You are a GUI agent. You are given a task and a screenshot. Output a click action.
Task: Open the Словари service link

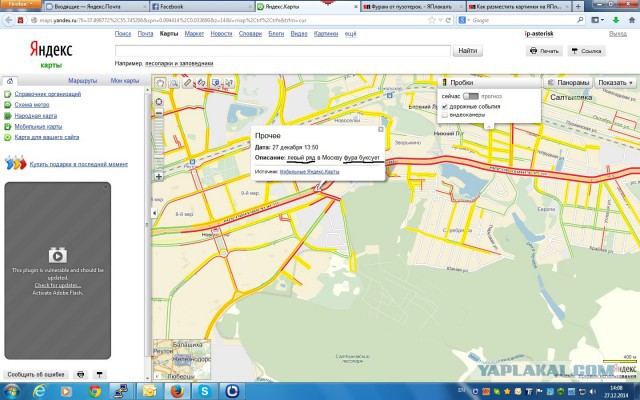[x=250, y=34]
